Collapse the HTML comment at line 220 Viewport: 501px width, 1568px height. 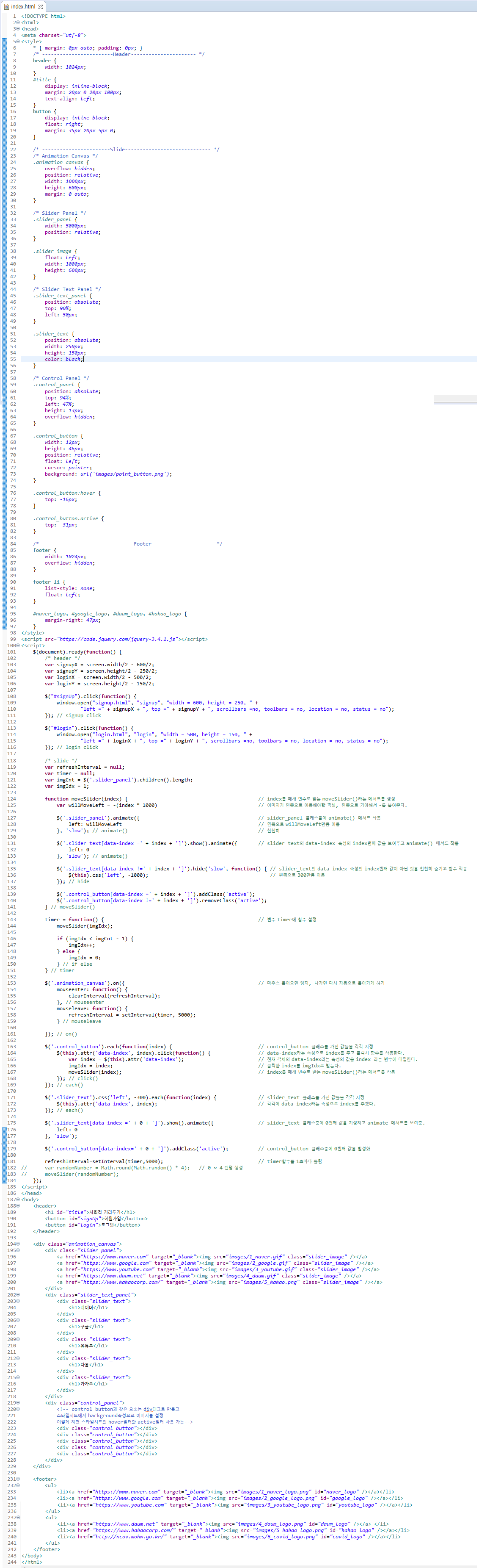[18, 1409]
